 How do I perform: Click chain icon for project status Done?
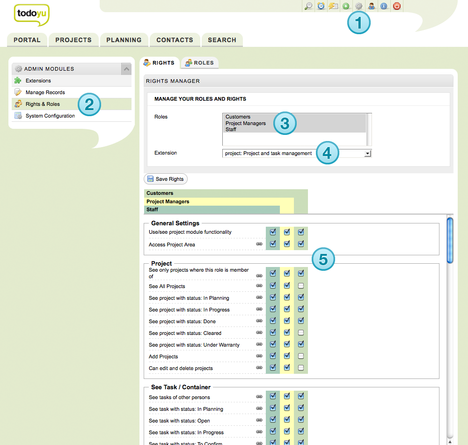259,321
